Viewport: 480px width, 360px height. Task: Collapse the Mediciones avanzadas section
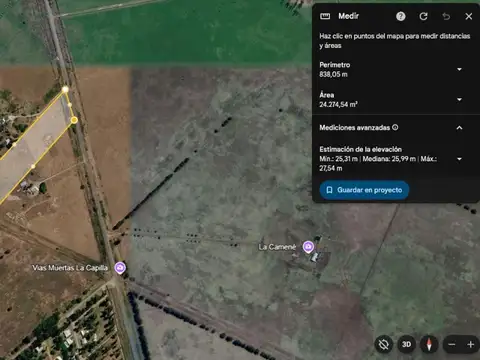(459, 128)
